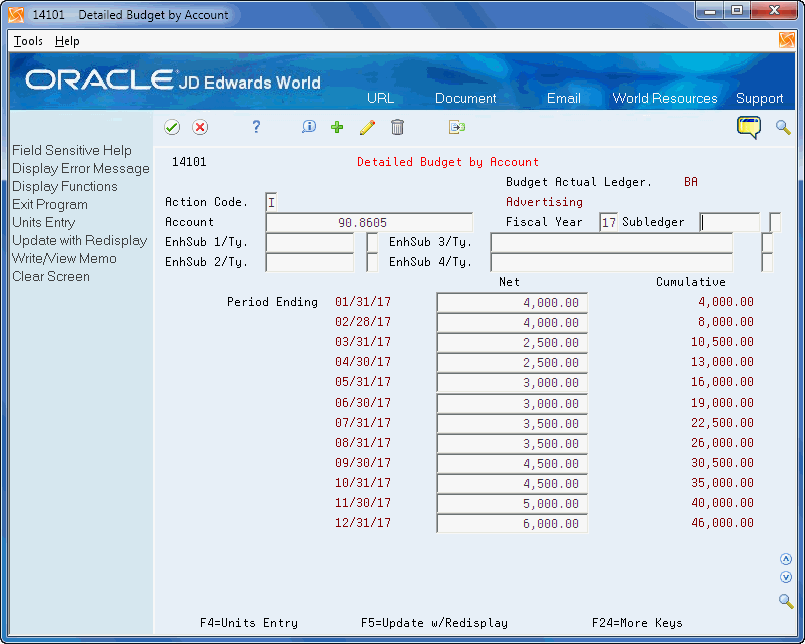Image resolution: width=805 pixels, height=644 pixels.
Task: Click the Net field for 08/31/17
Action: pos(512,444)
